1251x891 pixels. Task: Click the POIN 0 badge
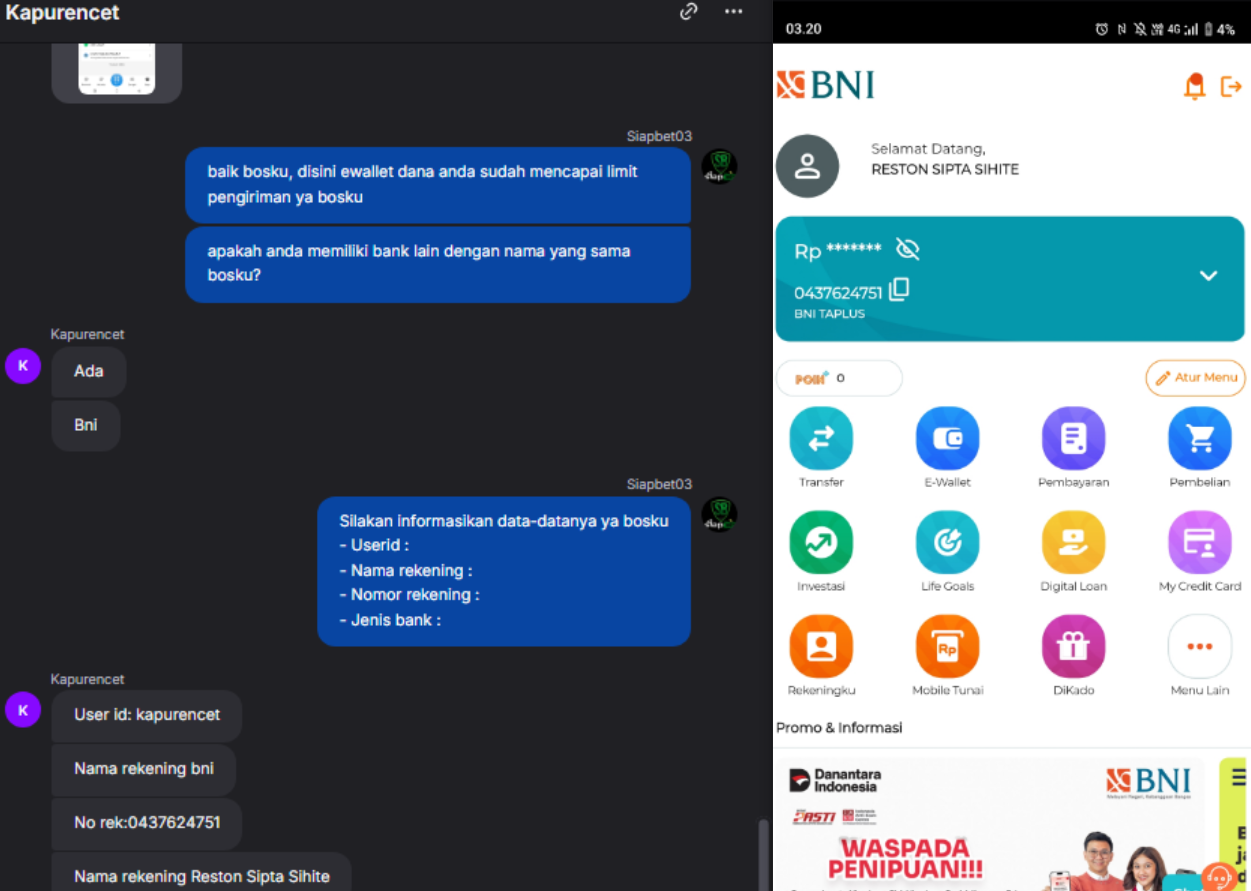(839, 378)
